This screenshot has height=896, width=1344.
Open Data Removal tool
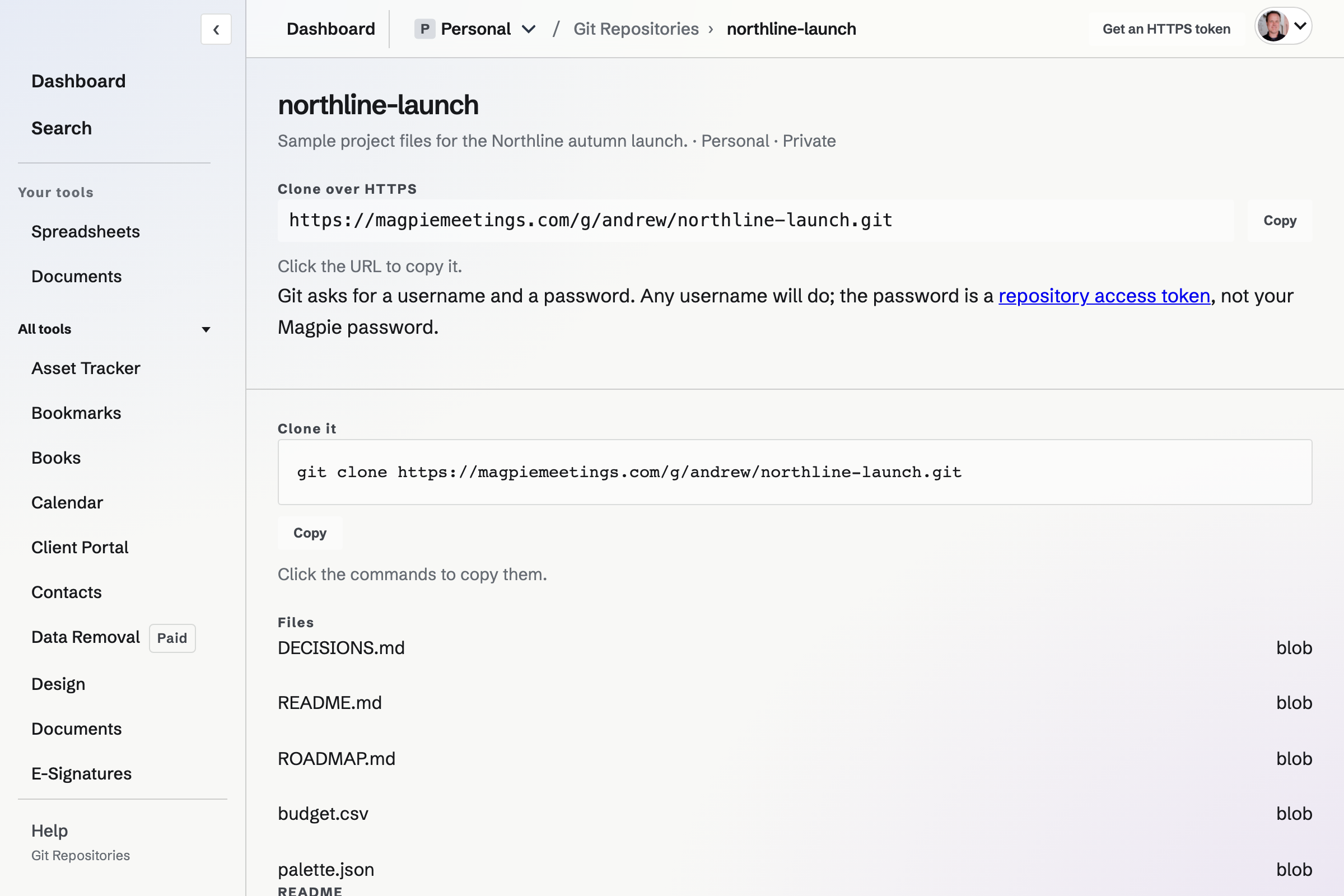point(86,637)
